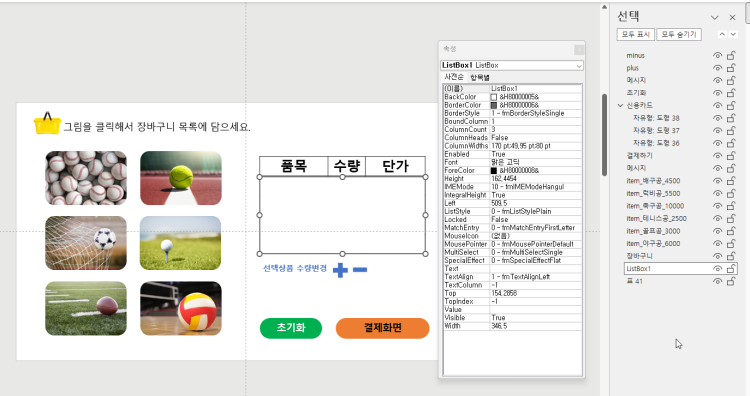Send selected object backward with down arrow
The image size is (750, 396).
coord(733,34)
